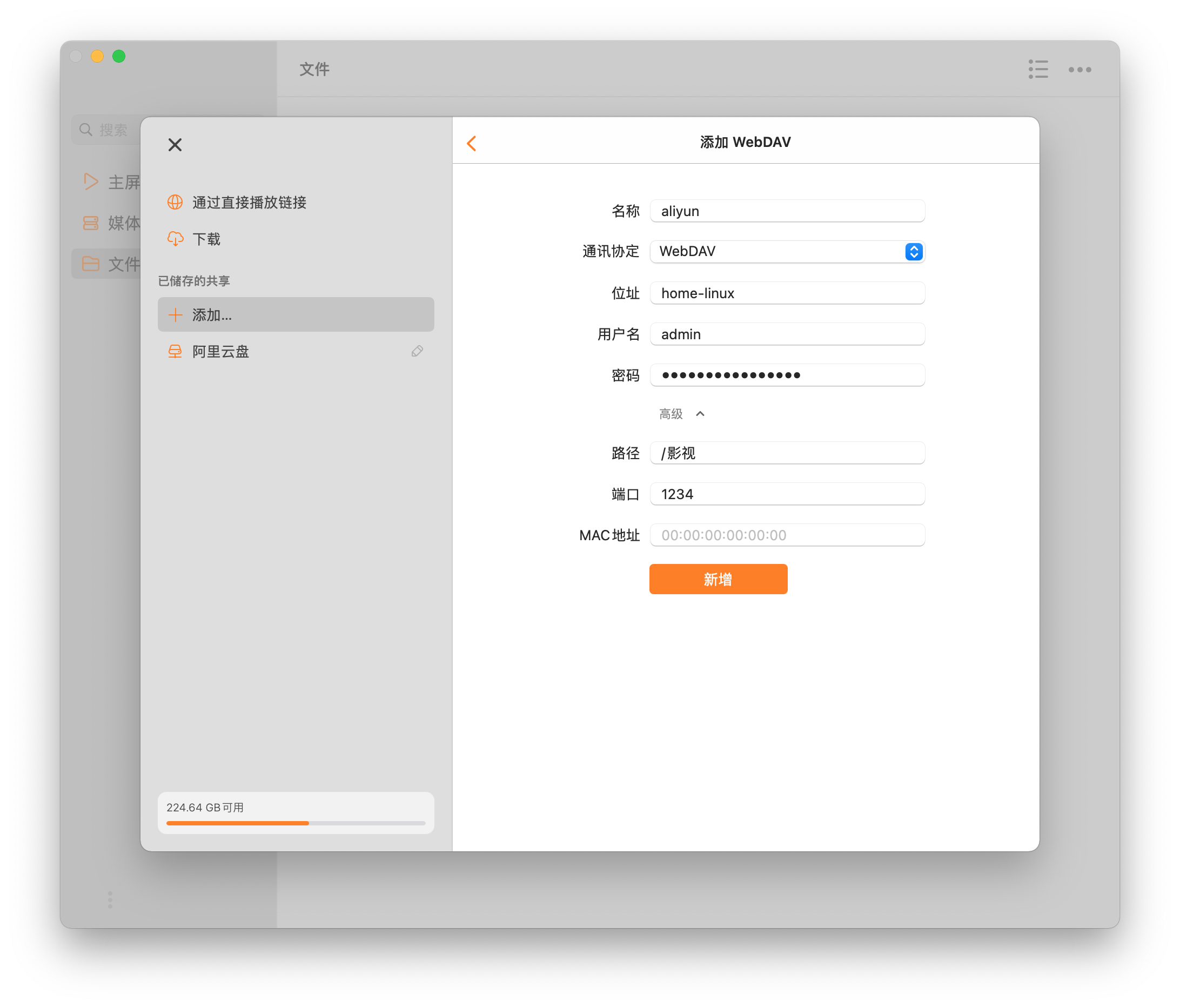
Task: Edit the 阿里云盘 saved share
Action: [x=417, y=351]
